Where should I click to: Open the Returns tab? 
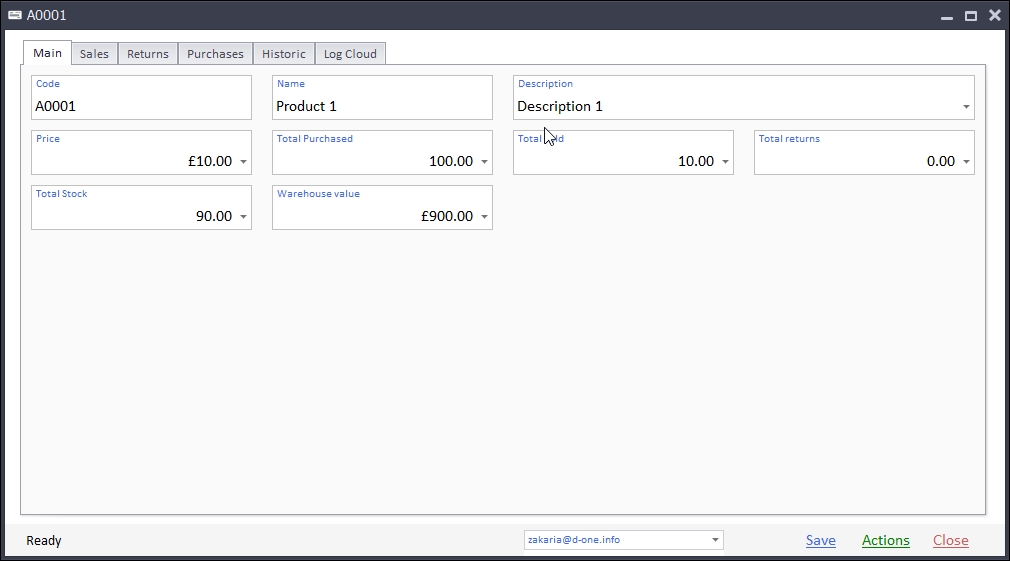(148, 54)
